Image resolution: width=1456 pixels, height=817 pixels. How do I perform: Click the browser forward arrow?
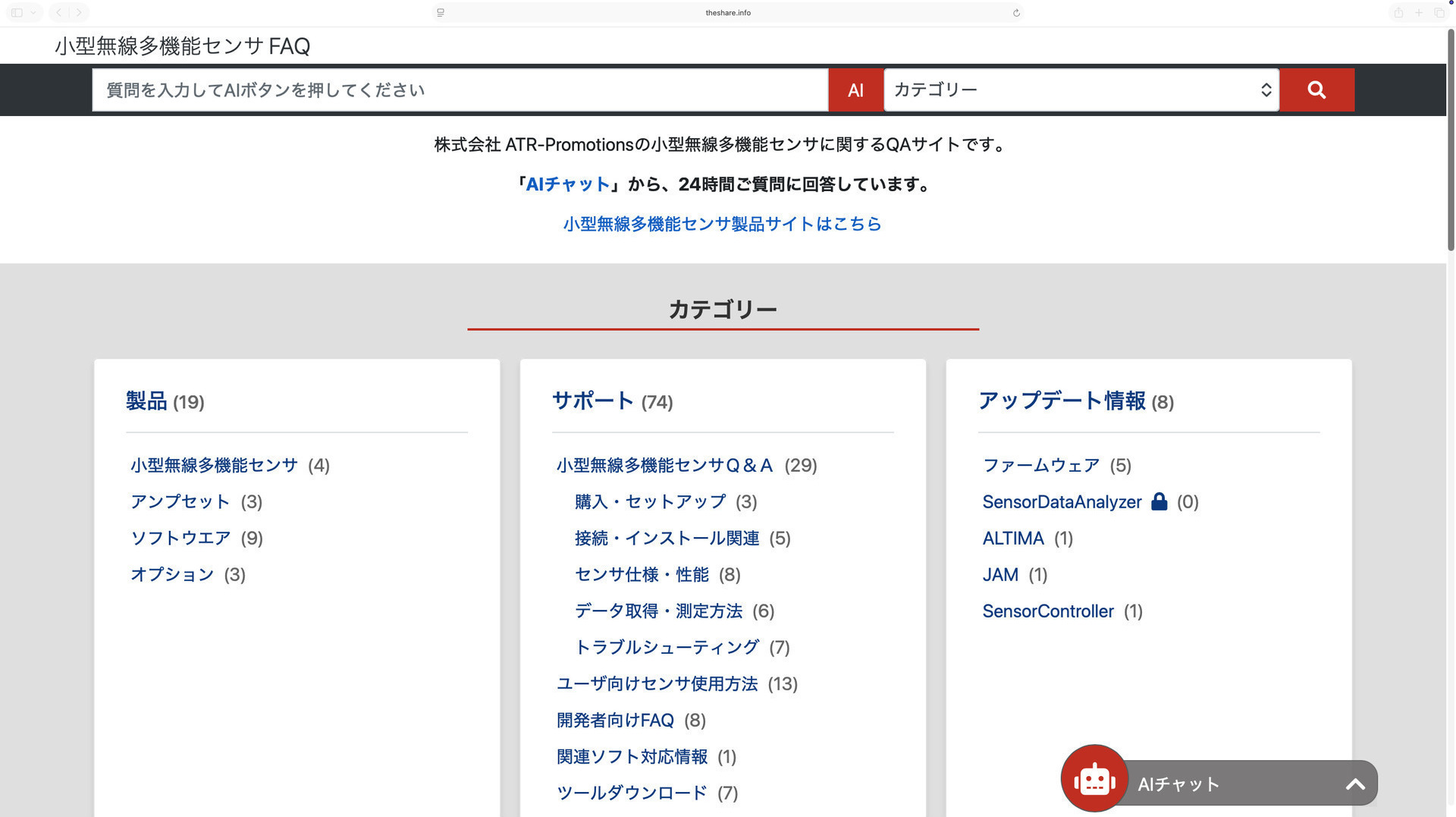[79, 13]
